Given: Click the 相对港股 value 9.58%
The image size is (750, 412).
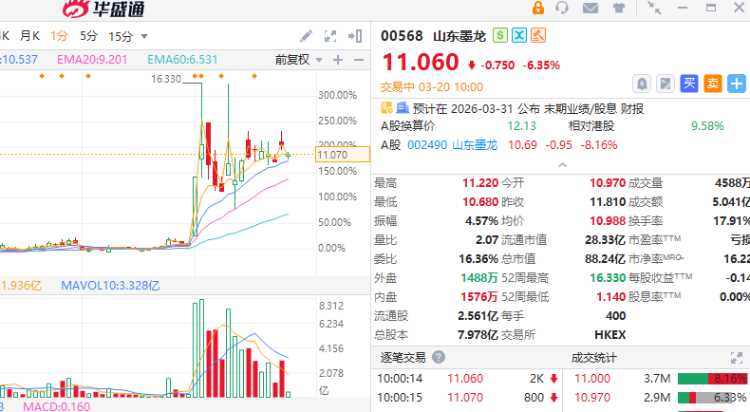Looking at the screenshot, I should point(707,126).
